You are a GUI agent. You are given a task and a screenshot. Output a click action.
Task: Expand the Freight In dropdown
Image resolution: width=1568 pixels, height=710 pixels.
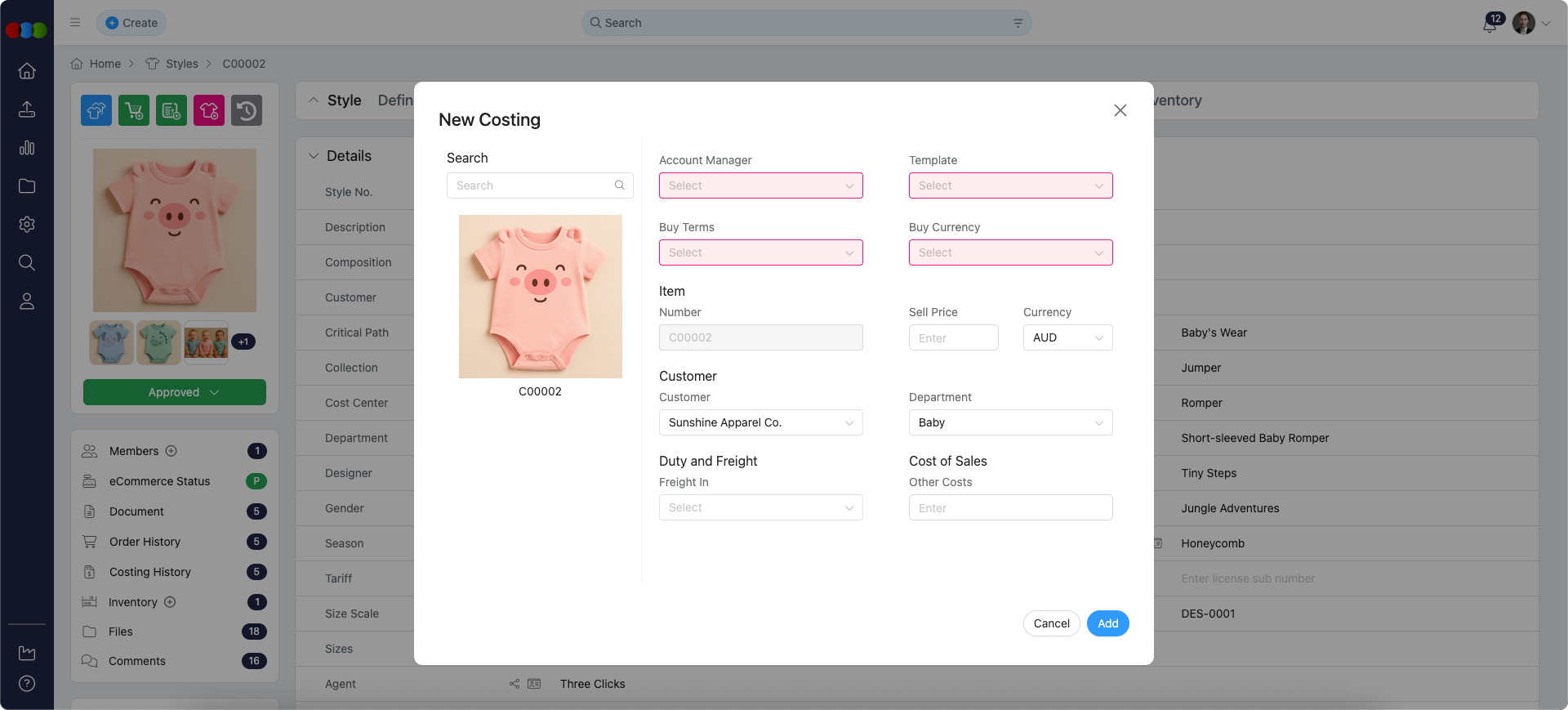pos(760,507)
